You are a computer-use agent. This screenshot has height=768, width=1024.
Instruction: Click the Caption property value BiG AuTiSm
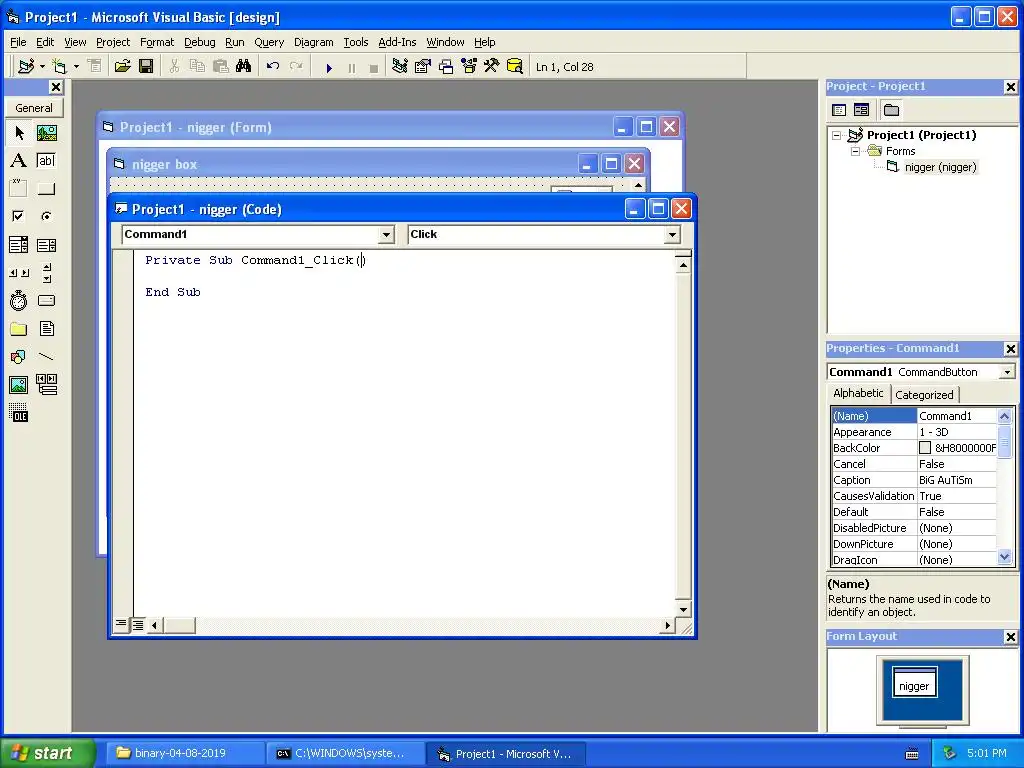point(957,480)
